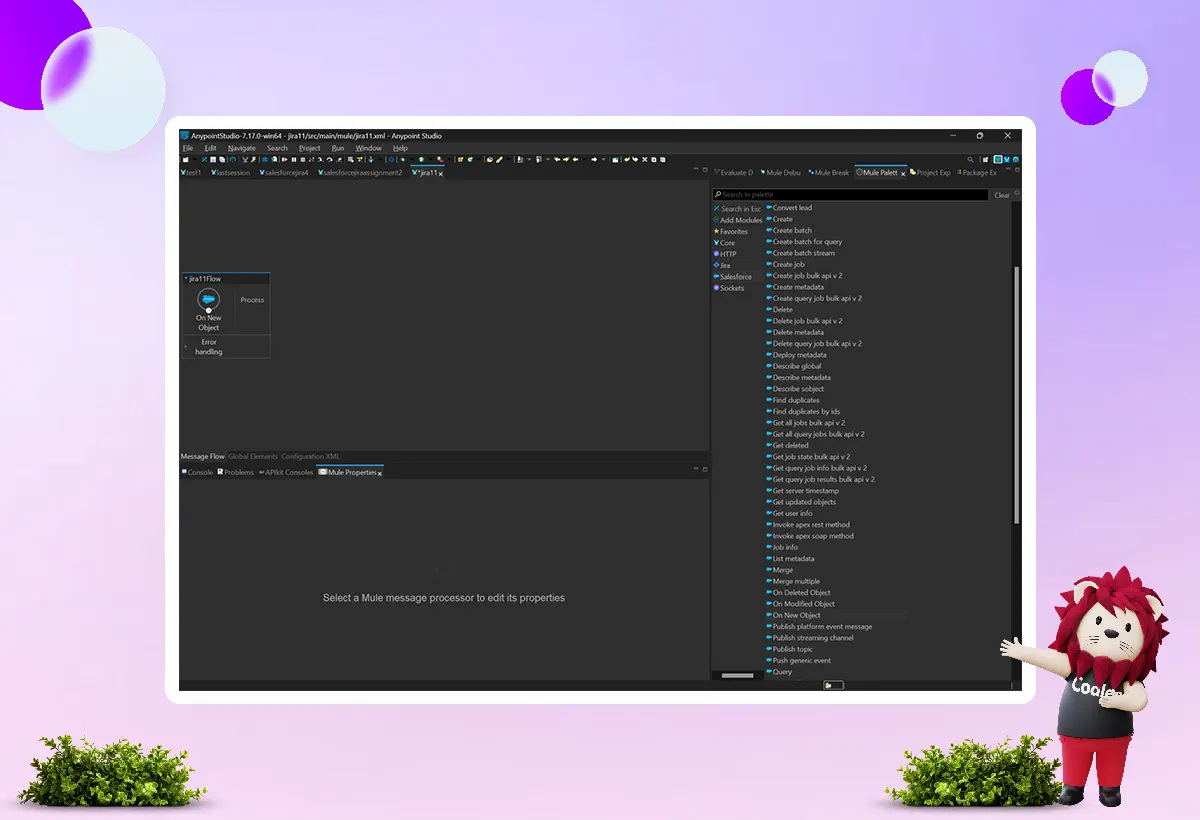
Task: Close the Mule Properties tab
Action: coord(380,473)
